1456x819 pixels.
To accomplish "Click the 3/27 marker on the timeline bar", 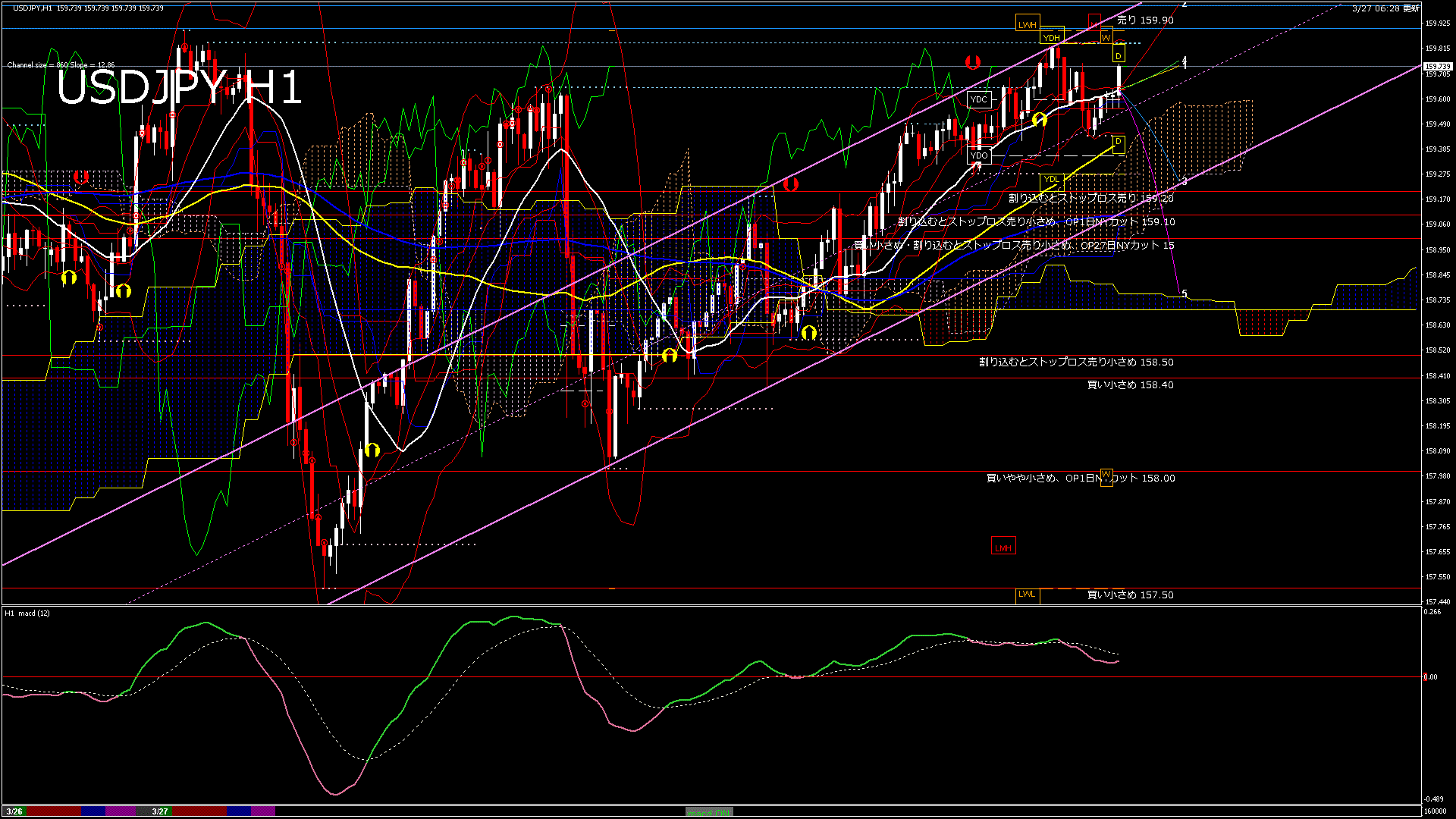I will [x=159, y=811].
